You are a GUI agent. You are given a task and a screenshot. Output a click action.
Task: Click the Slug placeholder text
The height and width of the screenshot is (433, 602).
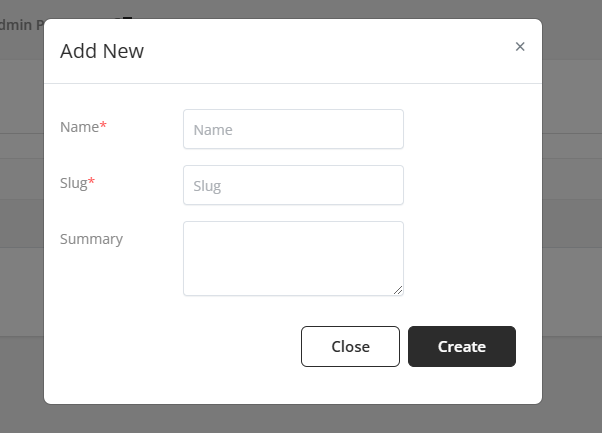pos(207,186)
